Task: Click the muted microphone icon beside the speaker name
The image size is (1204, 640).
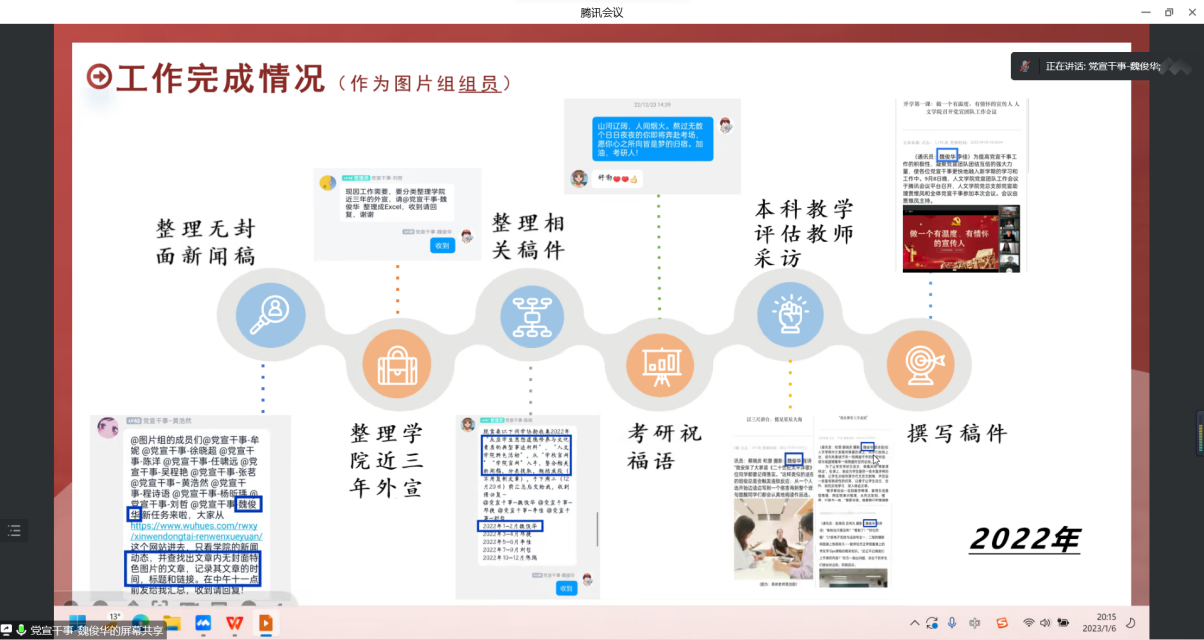Action: coord(1025,66)
